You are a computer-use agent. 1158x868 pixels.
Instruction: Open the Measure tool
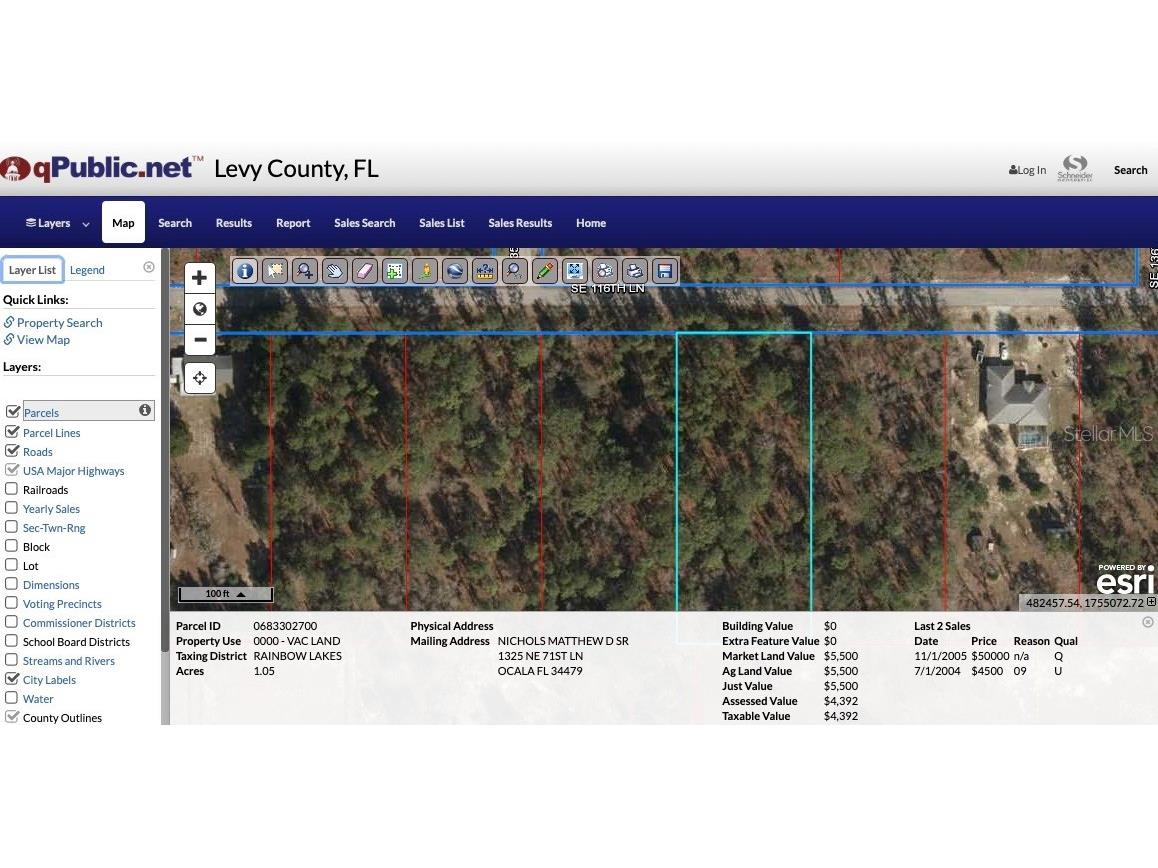[485, 270]
